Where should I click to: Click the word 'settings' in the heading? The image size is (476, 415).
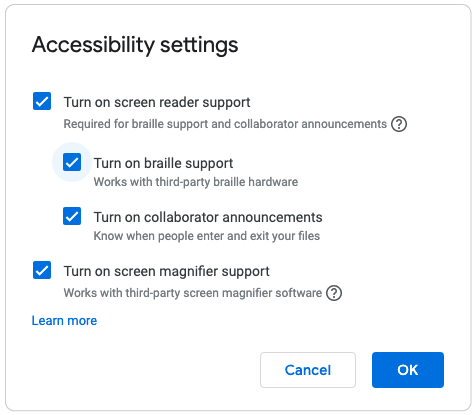tap(199, 46)
